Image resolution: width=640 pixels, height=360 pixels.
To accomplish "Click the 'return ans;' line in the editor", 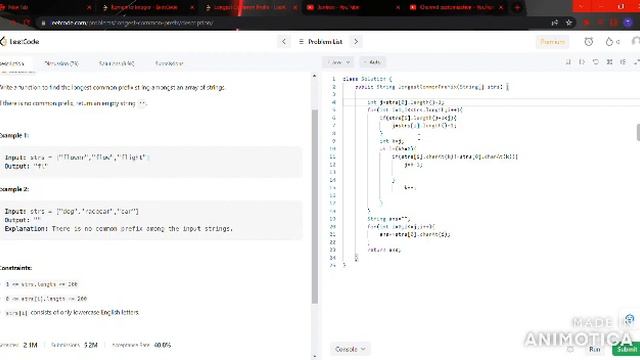I will (x=384, y=250).
